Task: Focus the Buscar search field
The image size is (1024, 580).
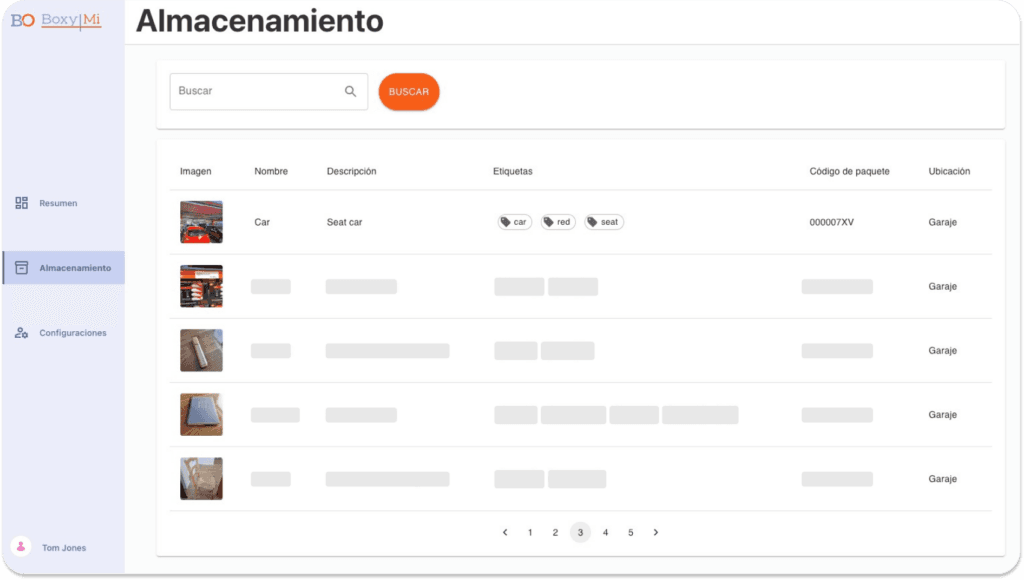Action: (255, 91)
